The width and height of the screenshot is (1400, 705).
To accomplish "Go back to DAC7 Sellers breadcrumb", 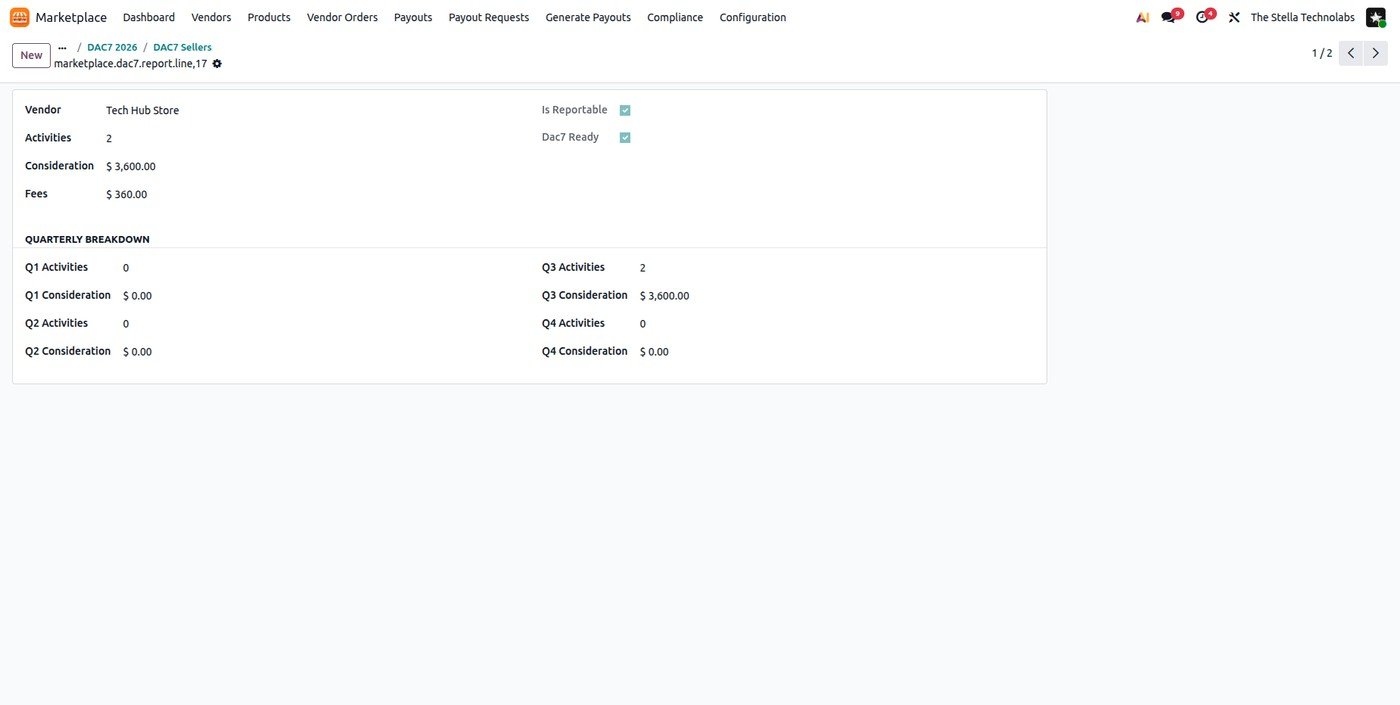I will 182,47.
